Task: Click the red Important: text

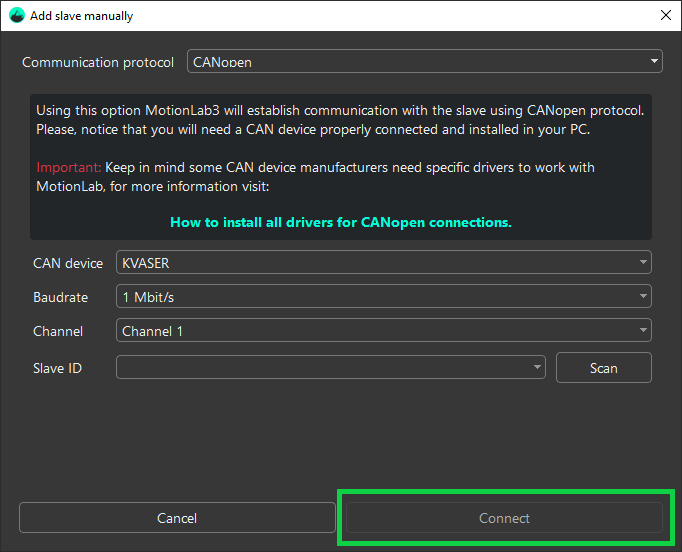Action: point(68,167)
